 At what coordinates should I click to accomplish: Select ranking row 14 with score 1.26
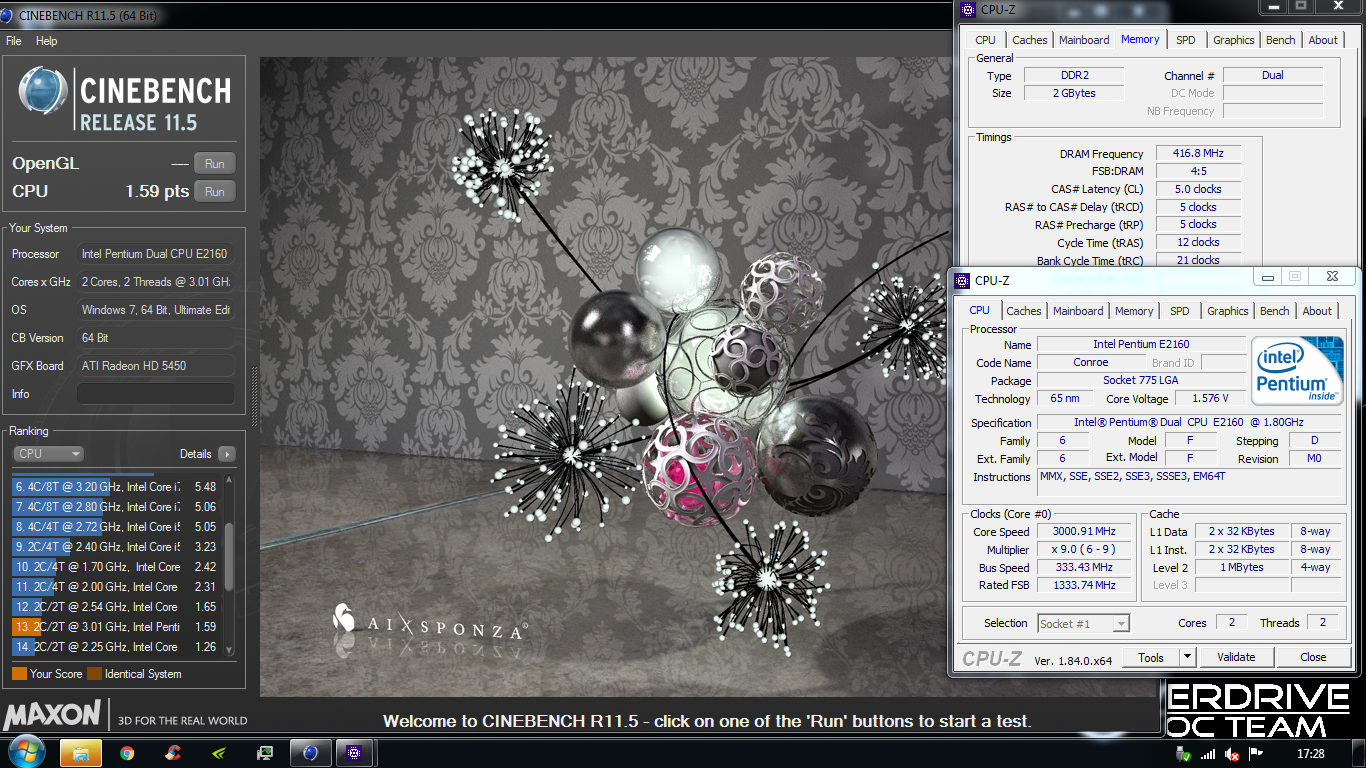115,647
